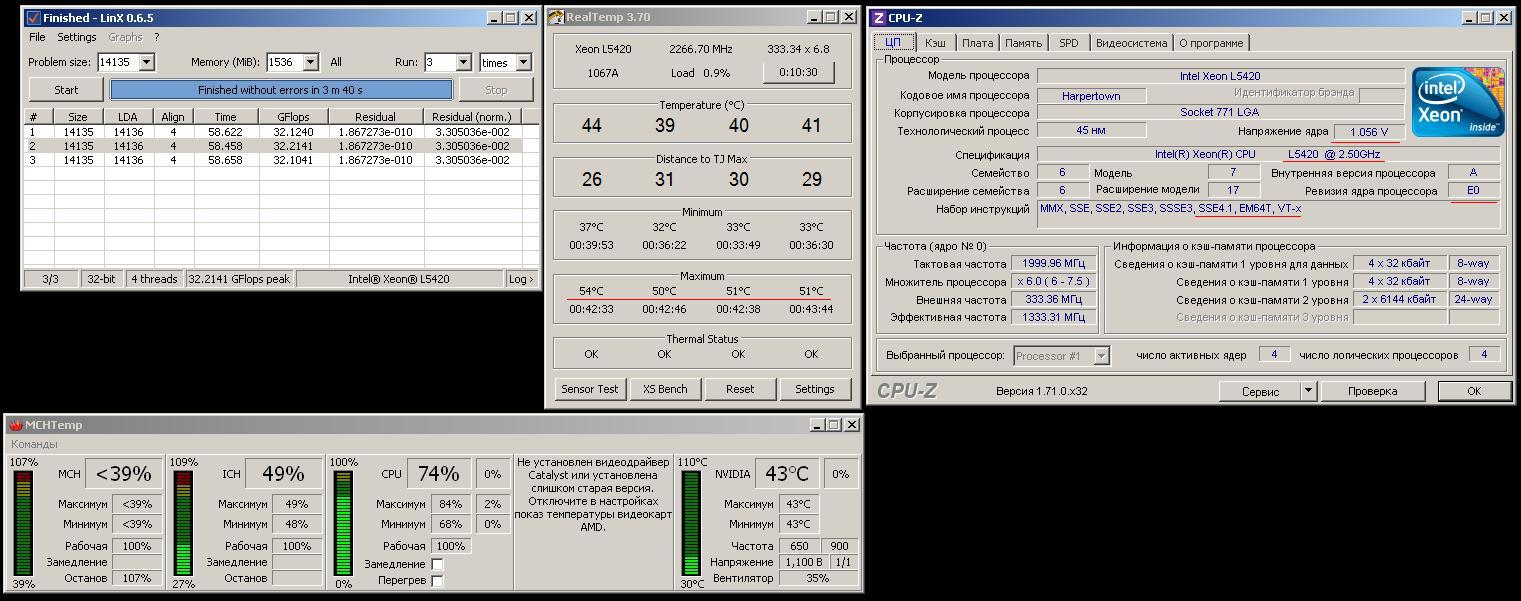
Task: Click the Sensor Test button in RealTemp
Action: (x=589, y=389)
